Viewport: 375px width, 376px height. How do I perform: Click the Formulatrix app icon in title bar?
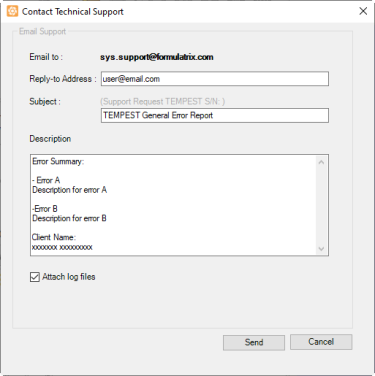click(12, 11)
